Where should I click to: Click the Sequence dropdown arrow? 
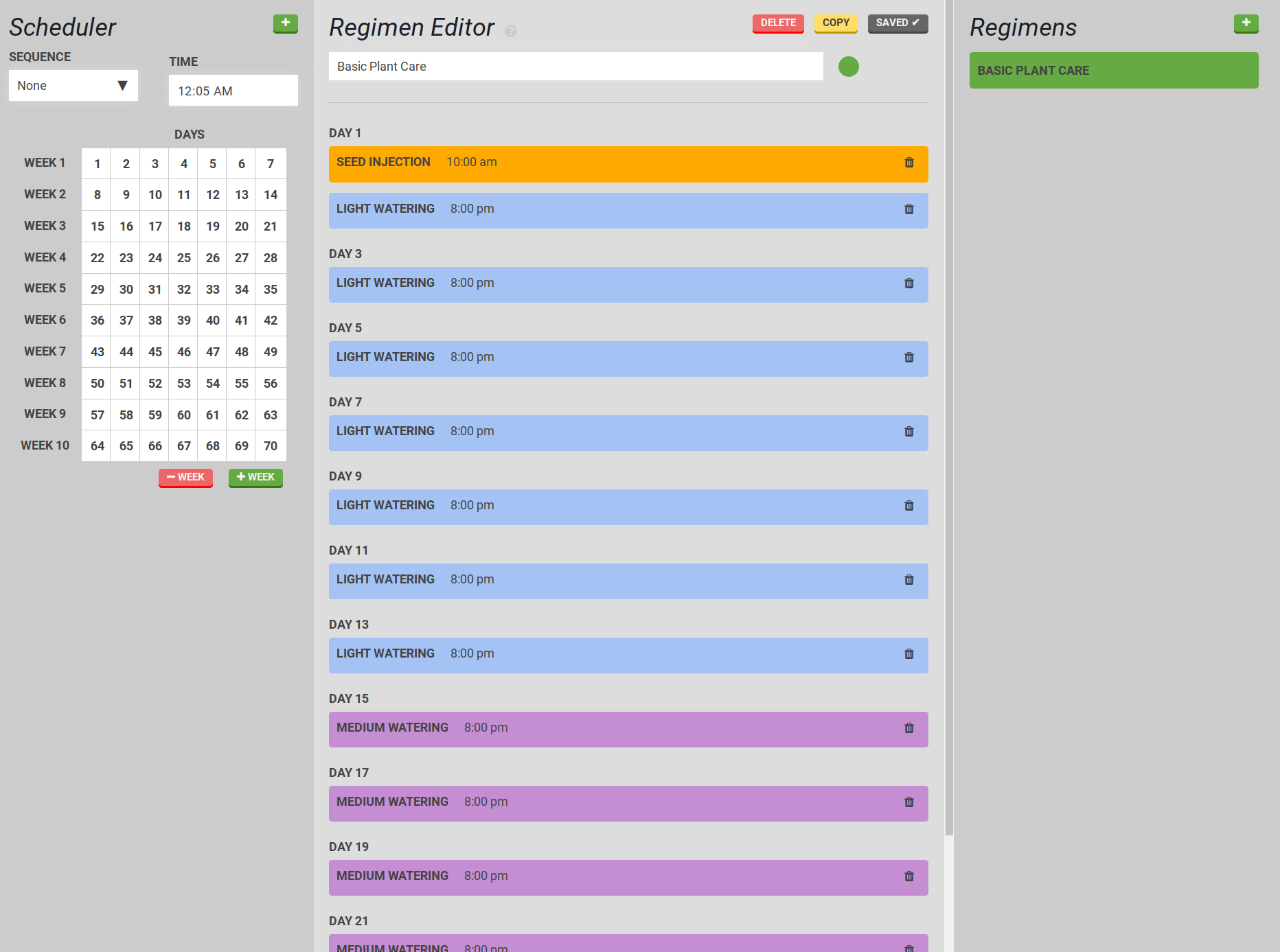click(x=122, y=86)
